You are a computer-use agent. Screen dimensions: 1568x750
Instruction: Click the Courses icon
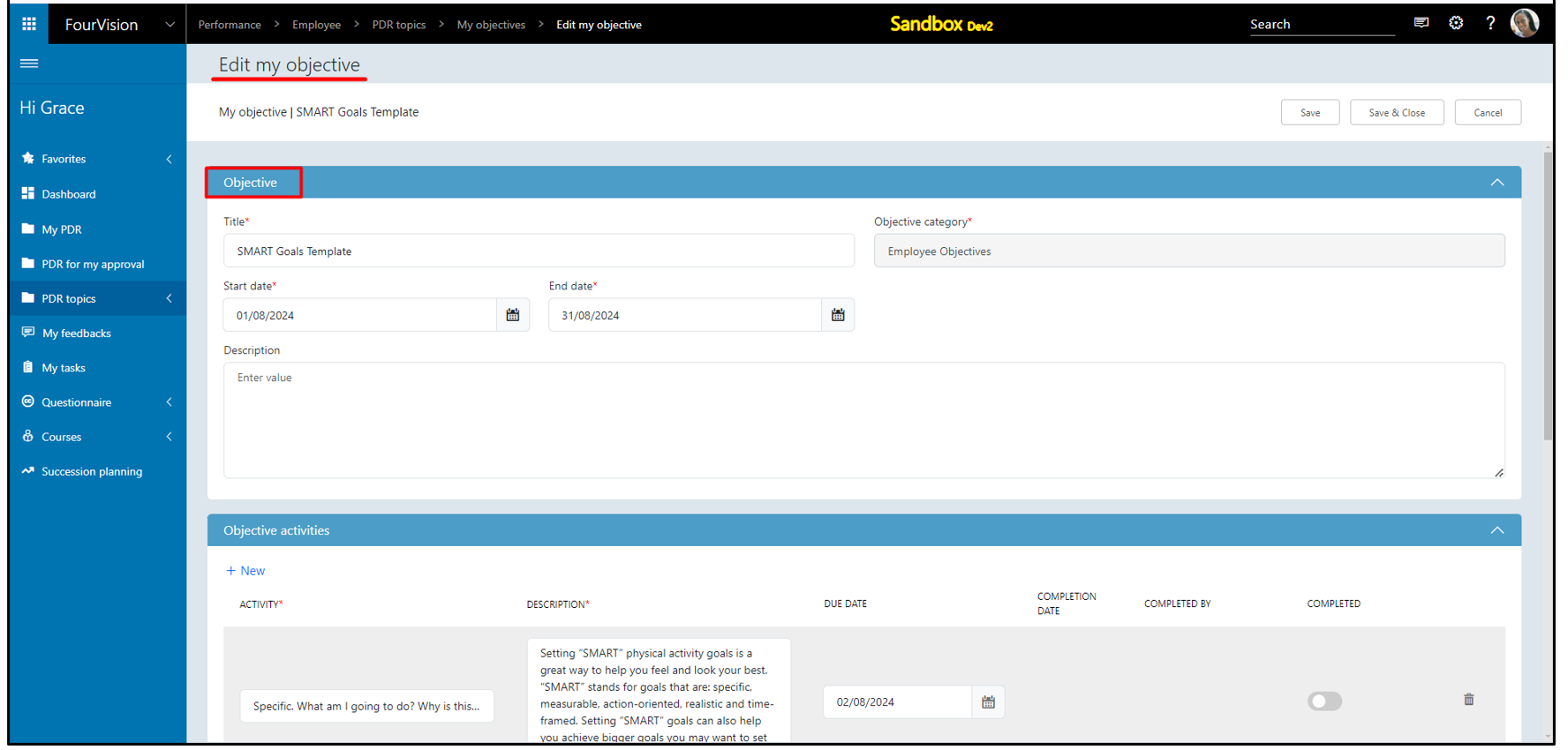(28, 436)
